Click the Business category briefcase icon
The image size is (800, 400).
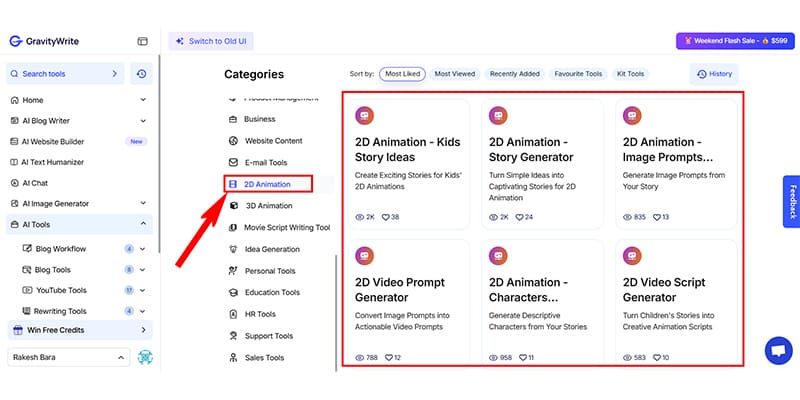coord(233,119)
